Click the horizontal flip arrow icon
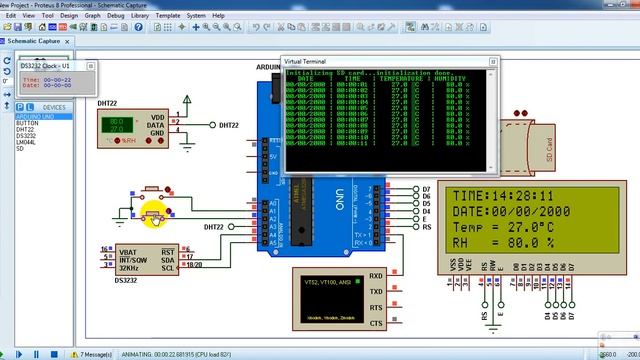The height and width of the screenshot is (360, 640). (7, 95)
